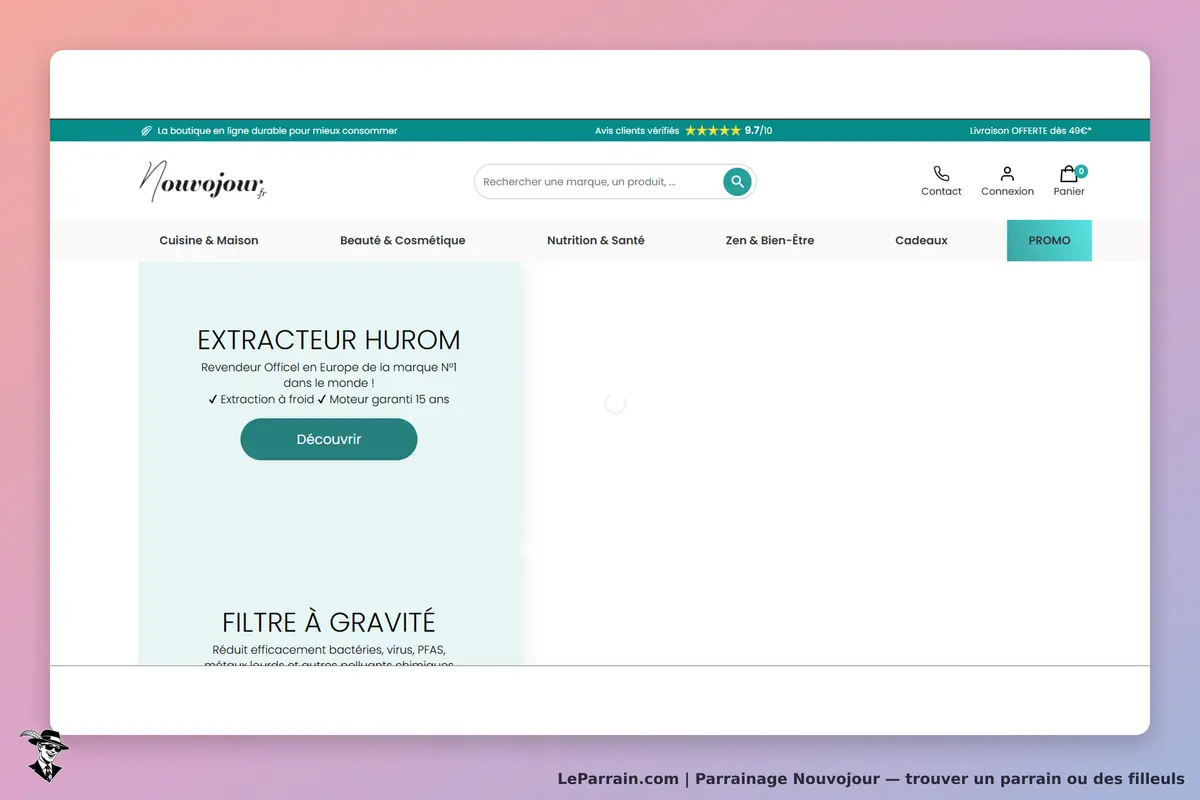Click the EXTRACTEUR HUROM heading
This screenshot has width=1200, height=800.
[329, 340]
